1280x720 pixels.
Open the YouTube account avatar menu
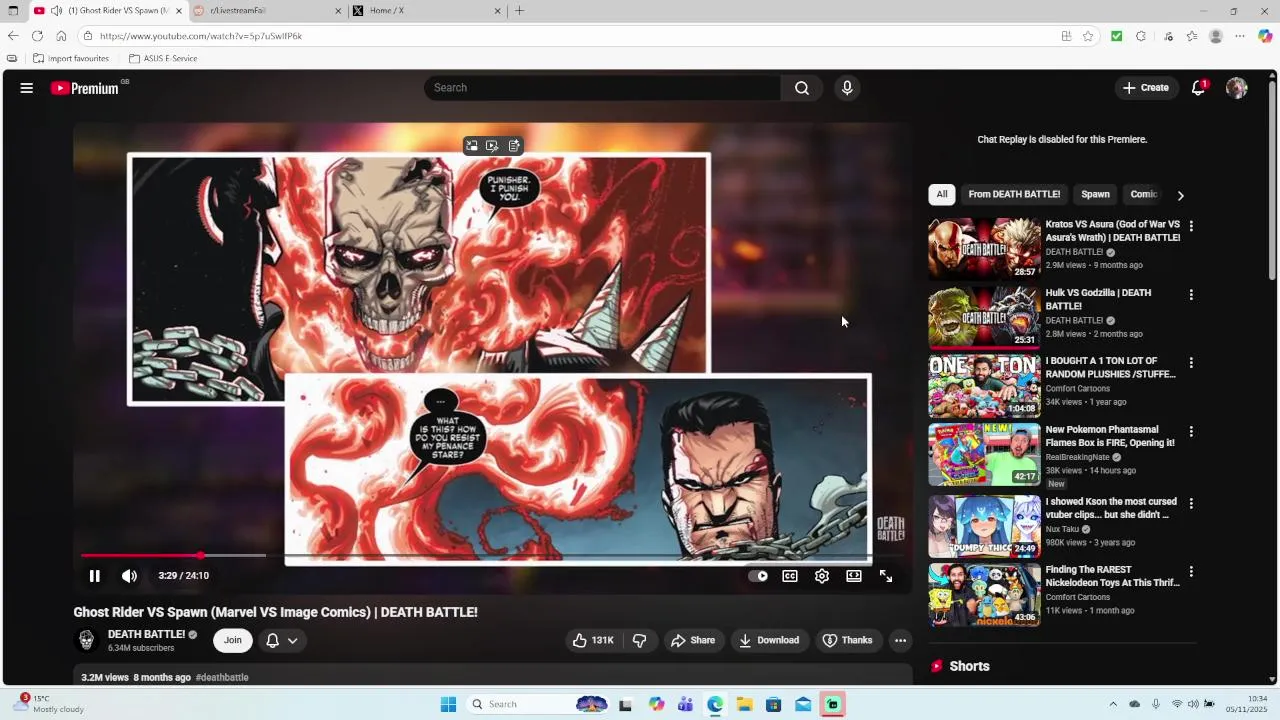pos(1237,88)
